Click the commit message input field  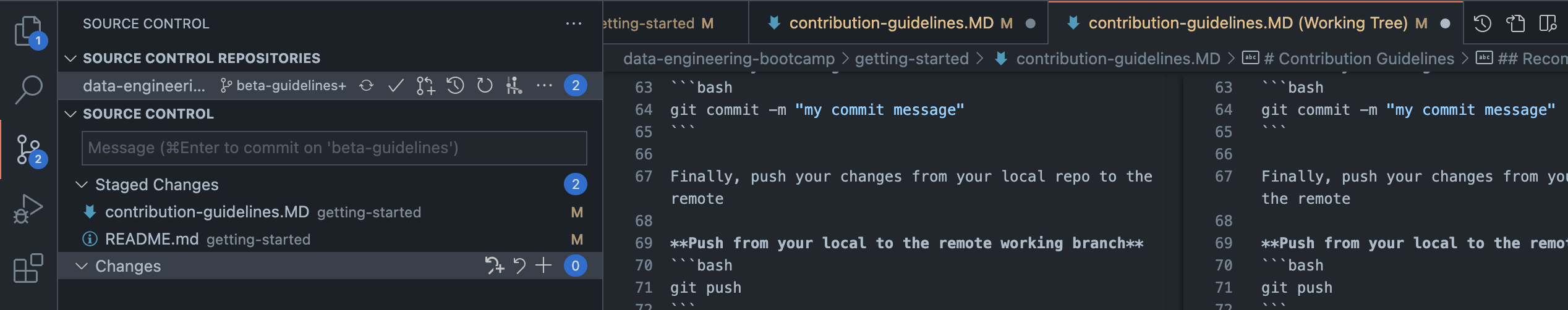334,148
